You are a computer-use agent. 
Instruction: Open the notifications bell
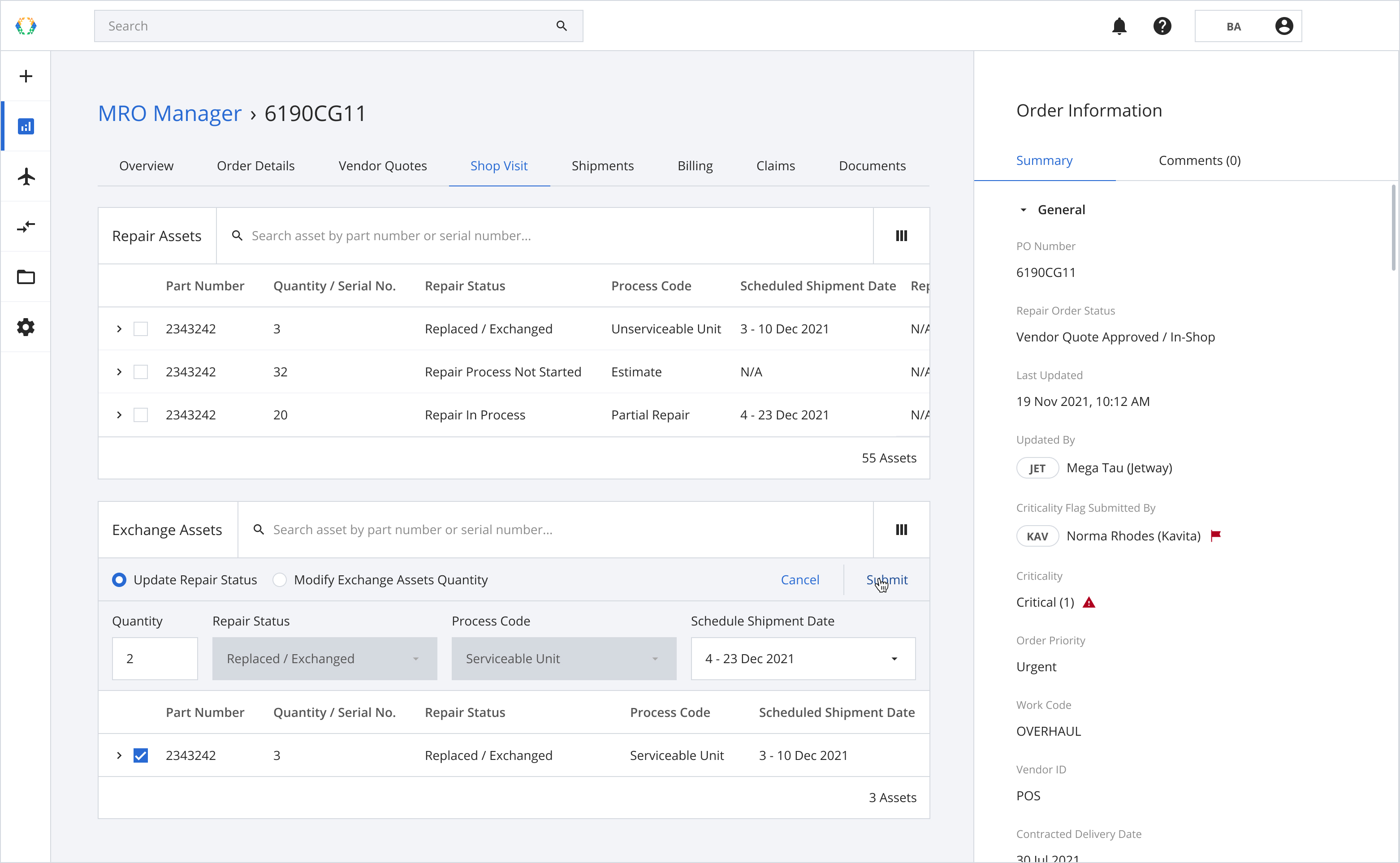[1119, 26]
